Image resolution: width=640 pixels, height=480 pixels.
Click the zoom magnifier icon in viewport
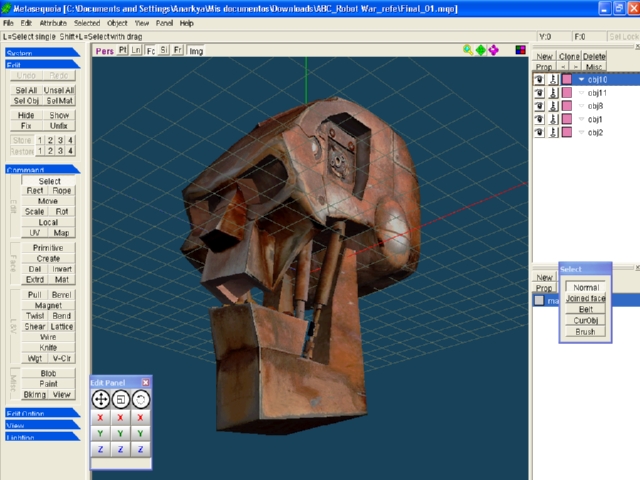coord(468,50)
